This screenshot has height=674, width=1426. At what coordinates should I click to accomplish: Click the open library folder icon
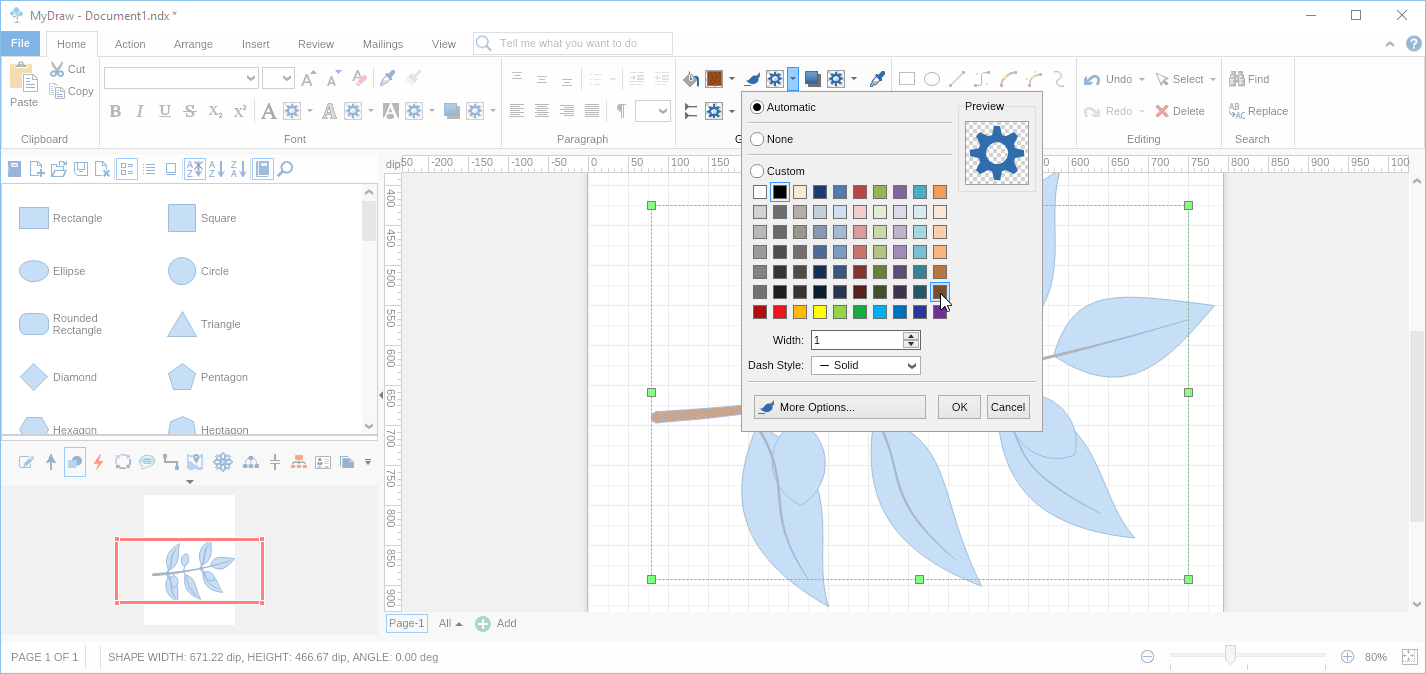59,169
